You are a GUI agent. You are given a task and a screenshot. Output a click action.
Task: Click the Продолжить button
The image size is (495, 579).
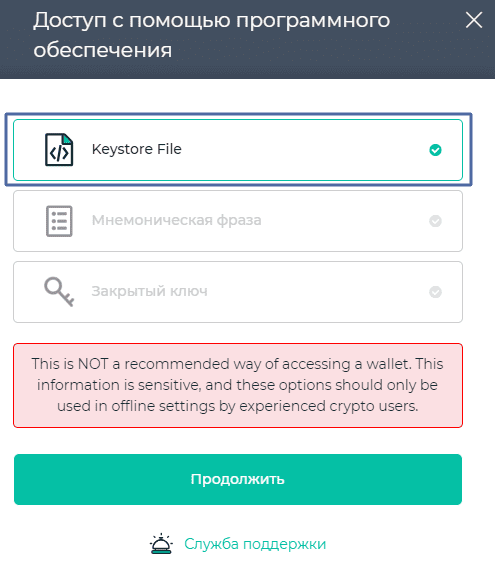238,479
